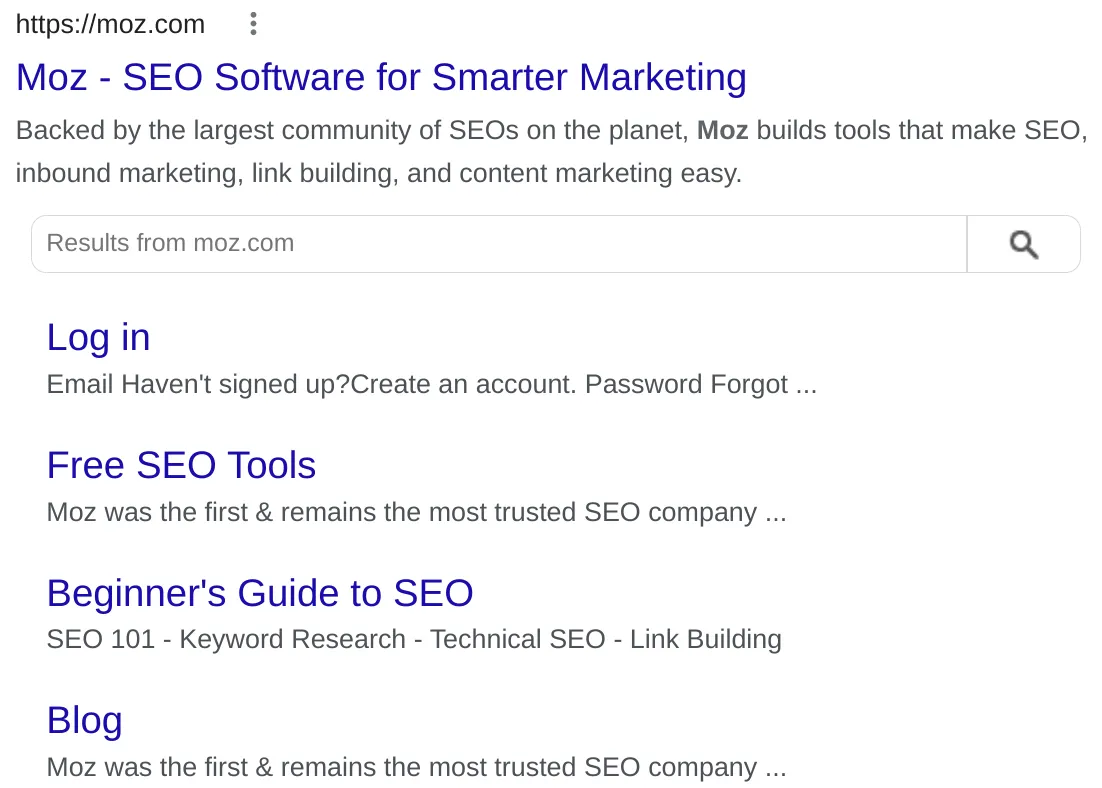This screenshot has height=788, width=1102.
Task: Open the 'Beginner's Guide to SEO' sitelink
Action: point(259,592)
